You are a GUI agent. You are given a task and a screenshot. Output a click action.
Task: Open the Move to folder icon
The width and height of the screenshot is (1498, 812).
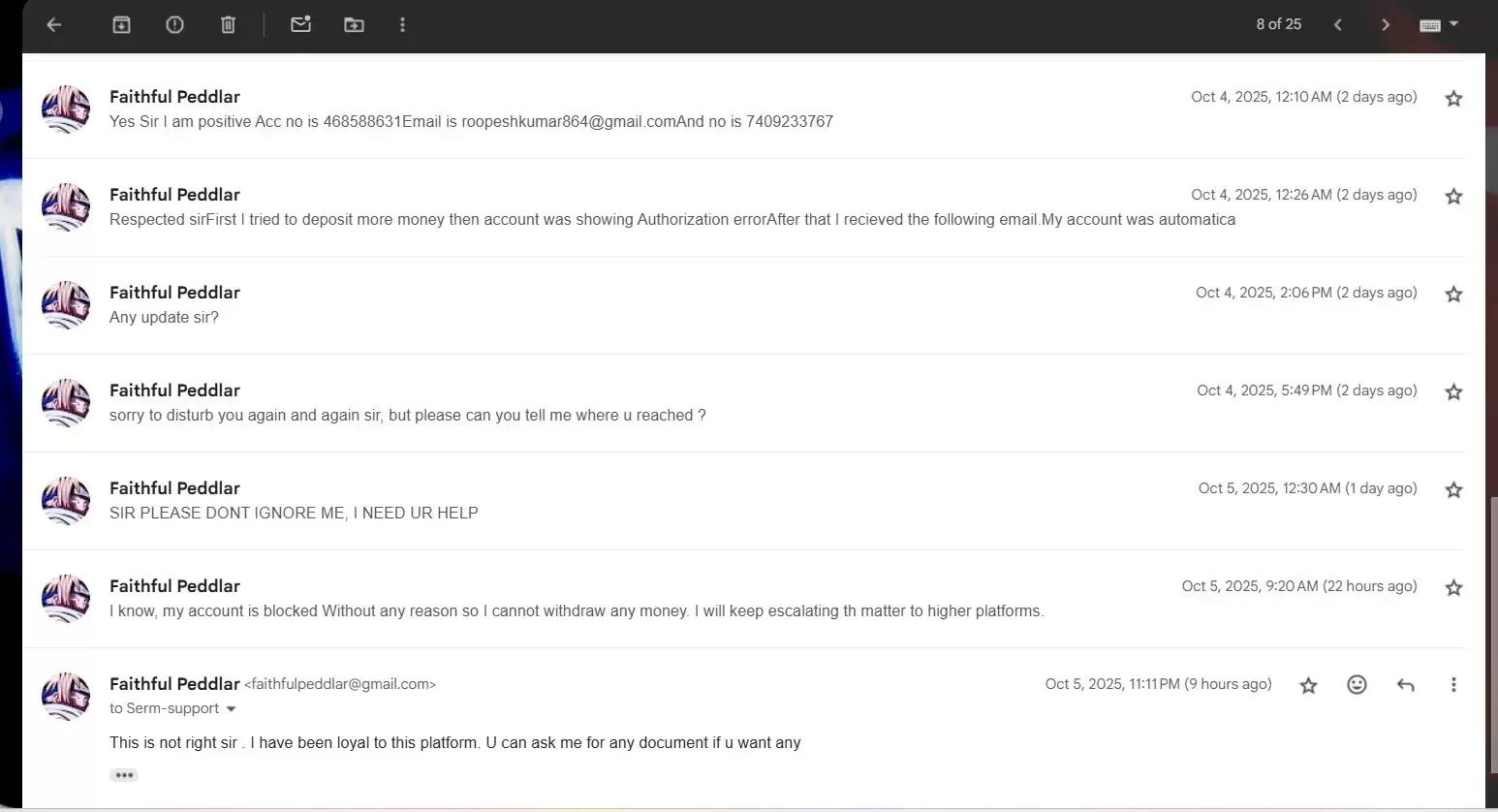(x=354, y=25)
